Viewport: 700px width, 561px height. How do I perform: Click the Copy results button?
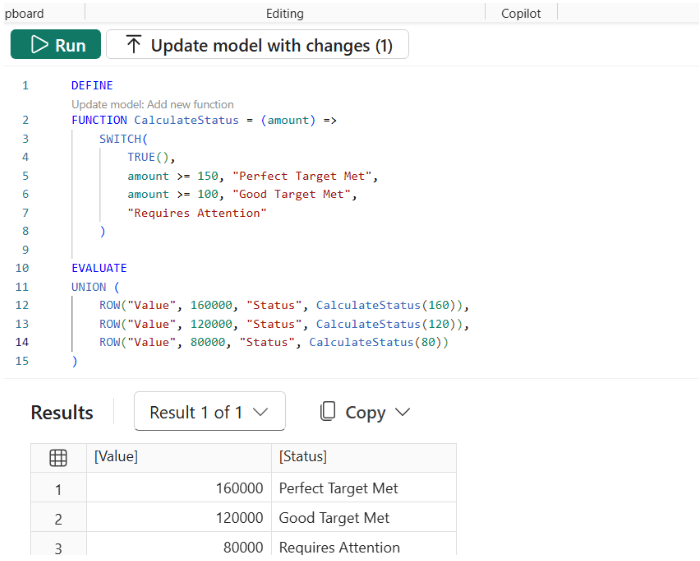(x=364, y=412)
